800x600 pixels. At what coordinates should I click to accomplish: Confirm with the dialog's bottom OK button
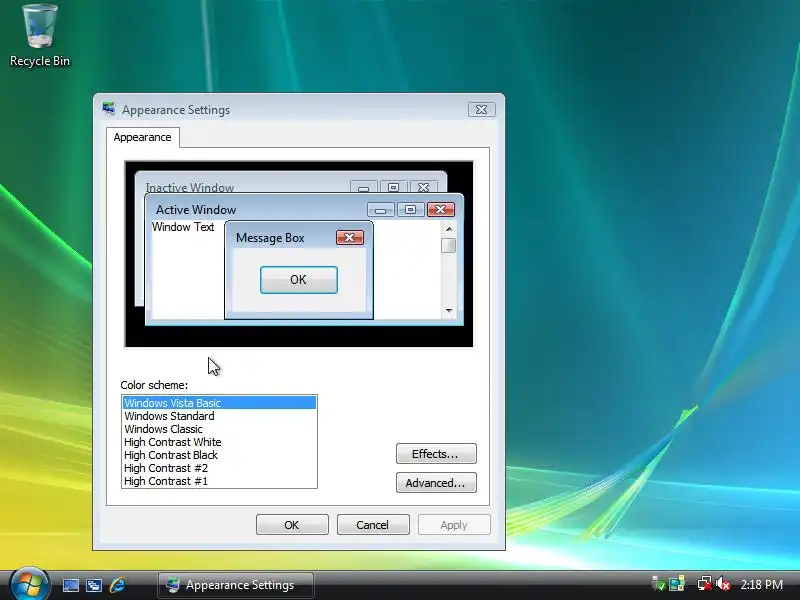[x=292, y=524]
